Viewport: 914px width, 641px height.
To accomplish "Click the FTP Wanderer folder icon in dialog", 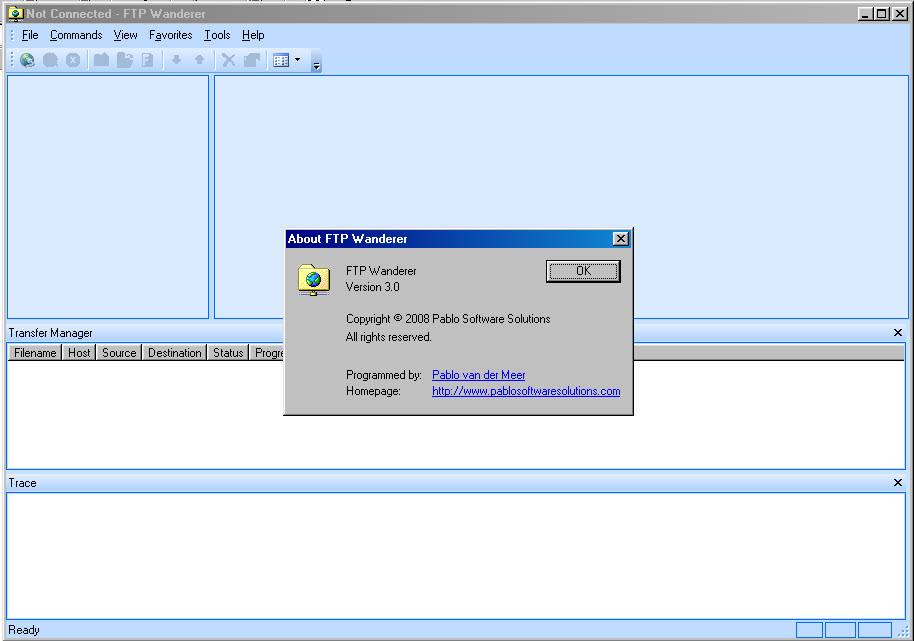I will pyautogui.click(x=313, y=279).
